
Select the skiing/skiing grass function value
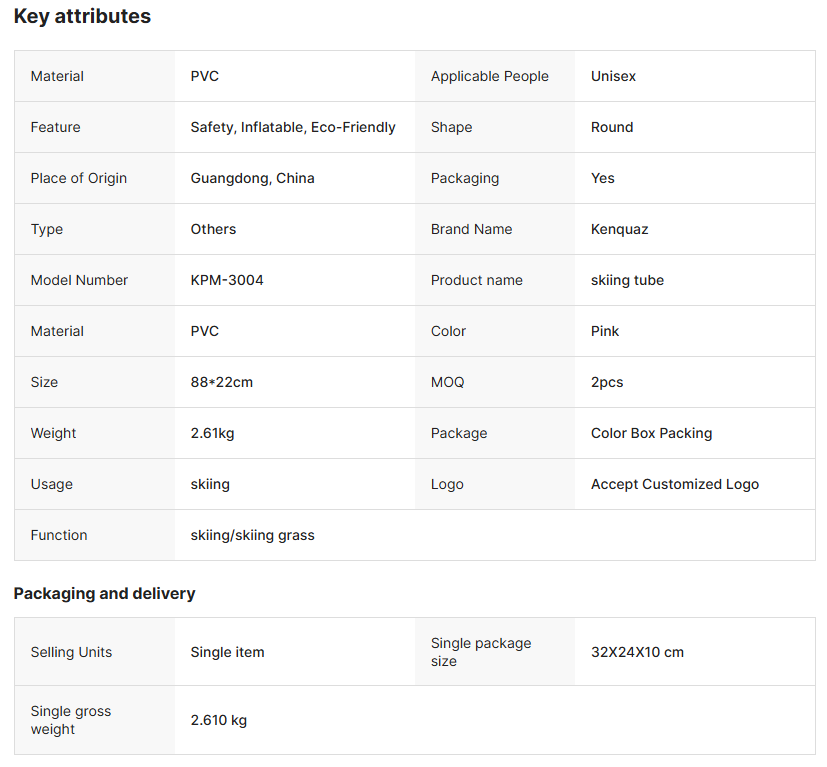tap(252, 535)
